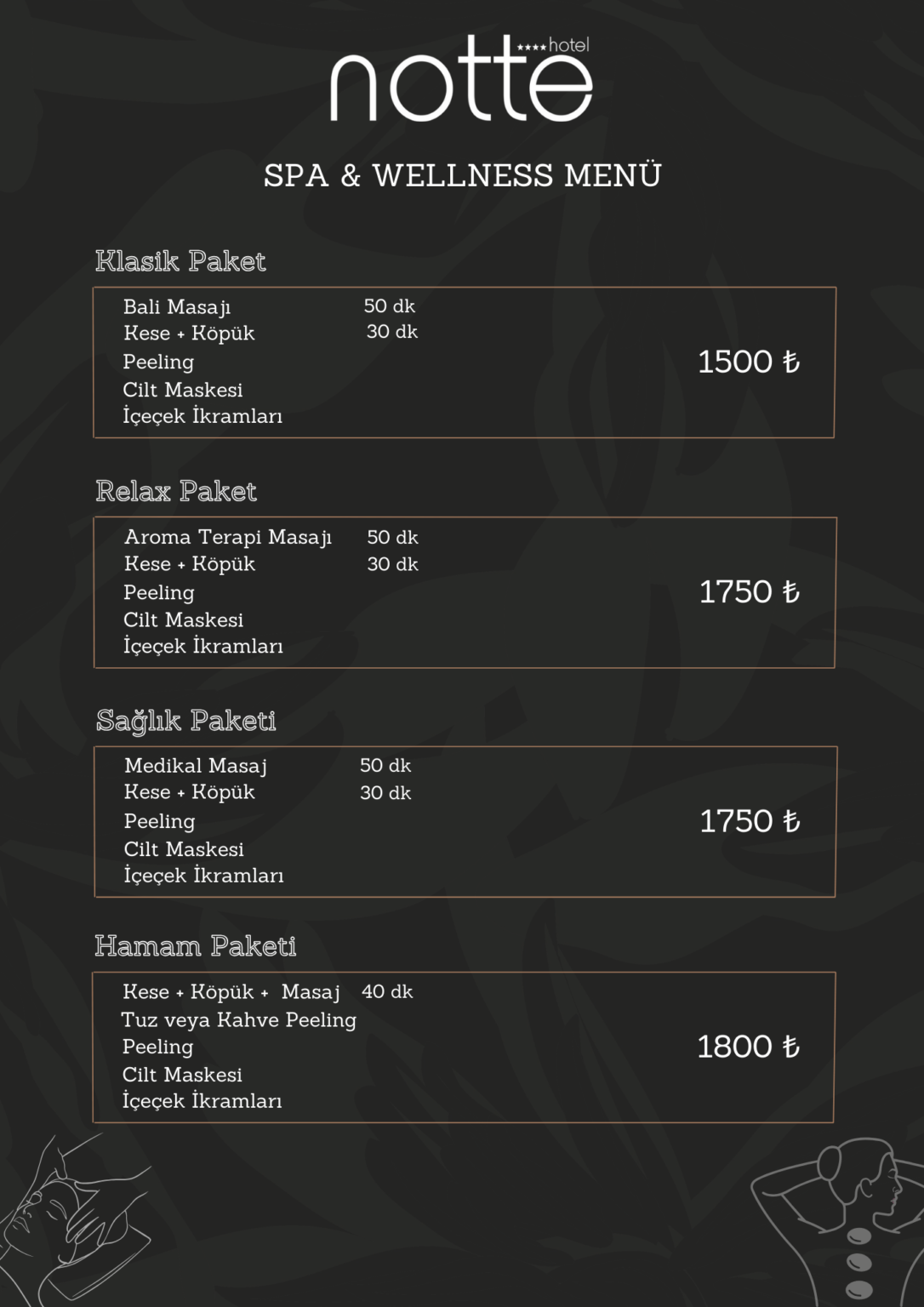Select the Sağlık Paketi heading
924x1307 pixels.
coord(186,721)
